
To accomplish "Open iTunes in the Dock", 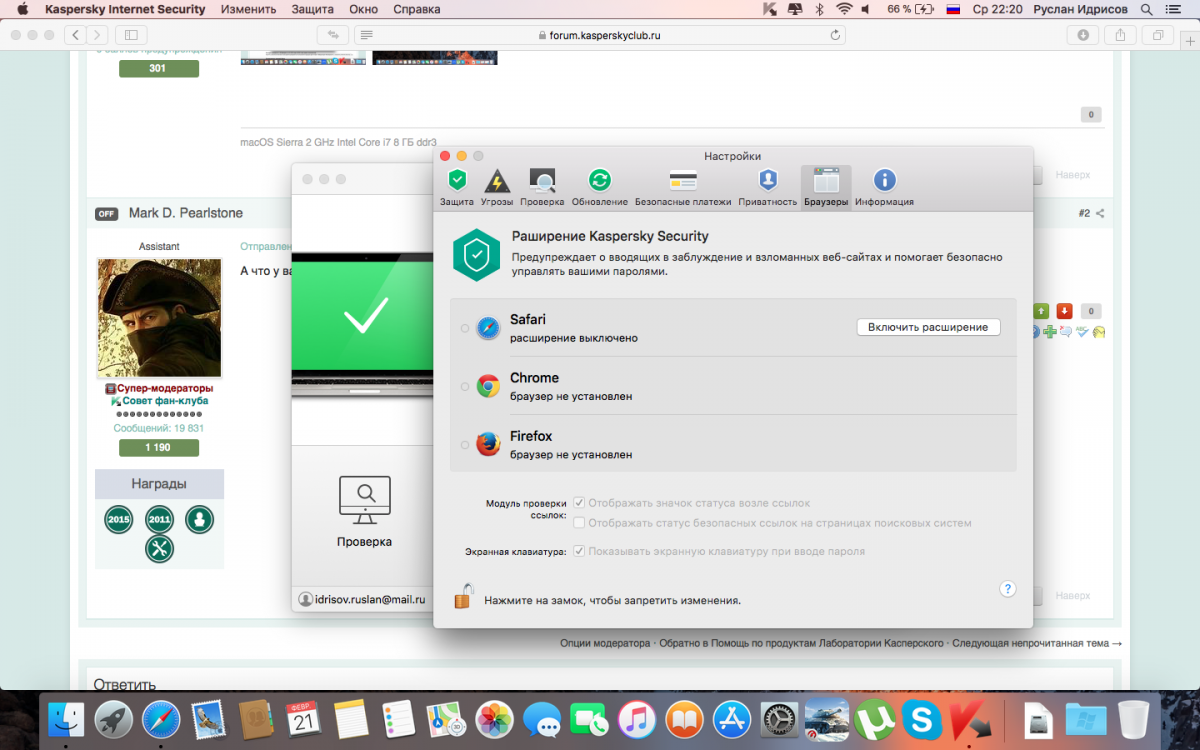I will [x=637, y=719].
